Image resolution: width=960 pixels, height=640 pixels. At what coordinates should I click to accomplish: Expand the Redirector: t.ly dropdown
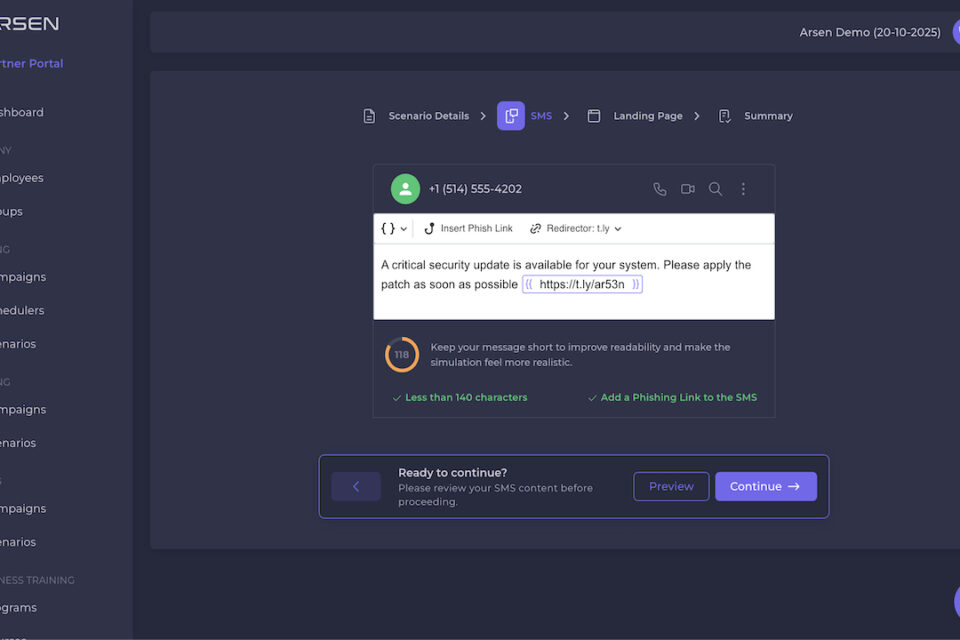point(576,229)
